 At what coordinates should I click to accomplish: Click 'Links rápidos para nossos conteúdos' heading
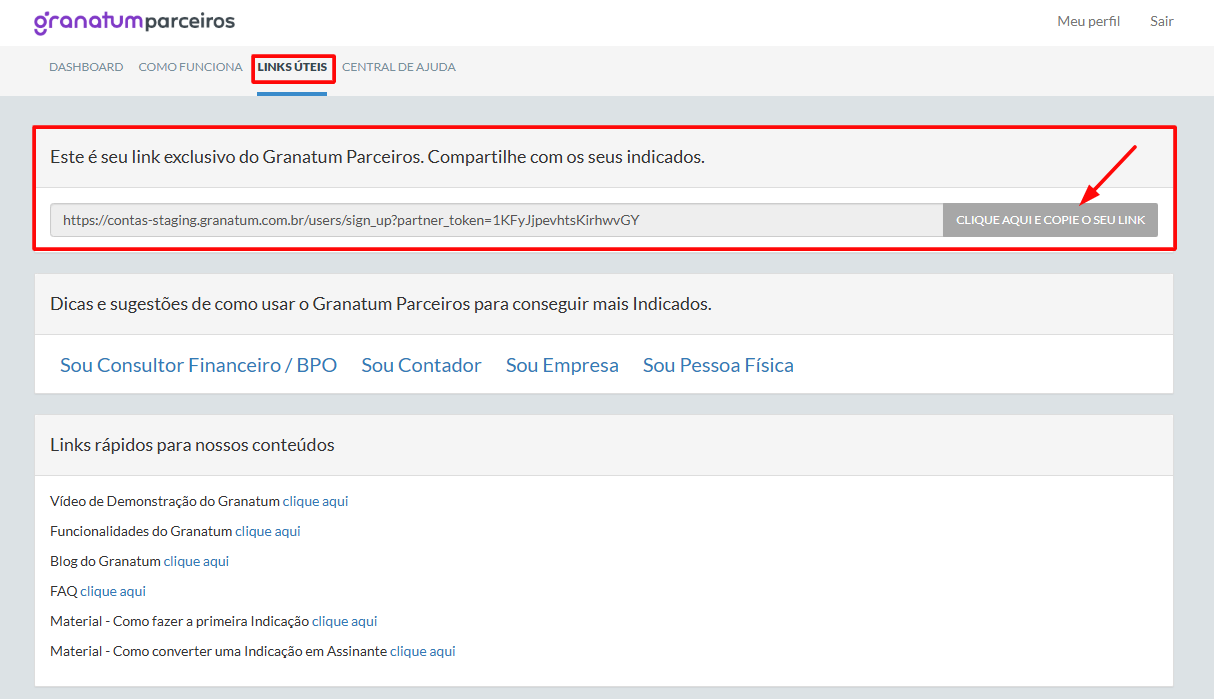(192, 445)
